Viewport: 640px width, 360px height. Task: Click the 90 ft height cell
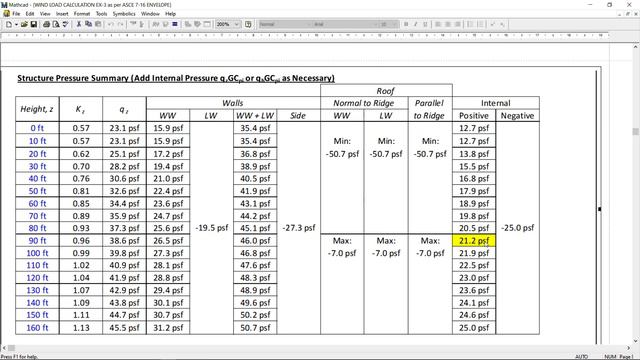(x=37, y=241)
